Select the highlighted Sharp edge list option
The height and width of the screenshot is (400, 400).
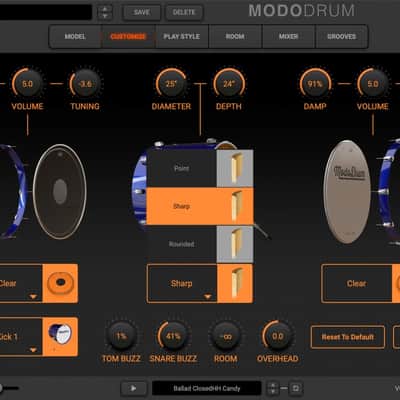pos(200,206)
